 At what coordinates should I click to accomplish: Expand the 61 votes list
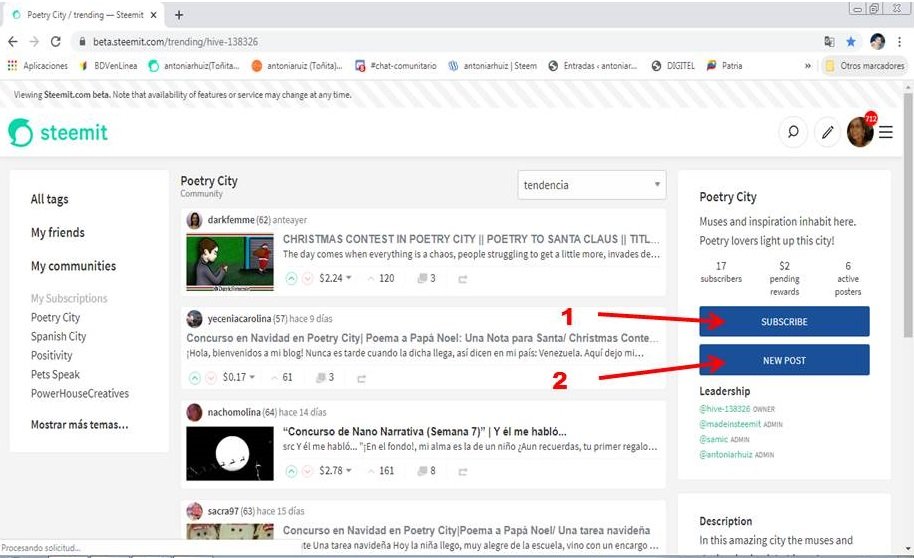point(282,377)
